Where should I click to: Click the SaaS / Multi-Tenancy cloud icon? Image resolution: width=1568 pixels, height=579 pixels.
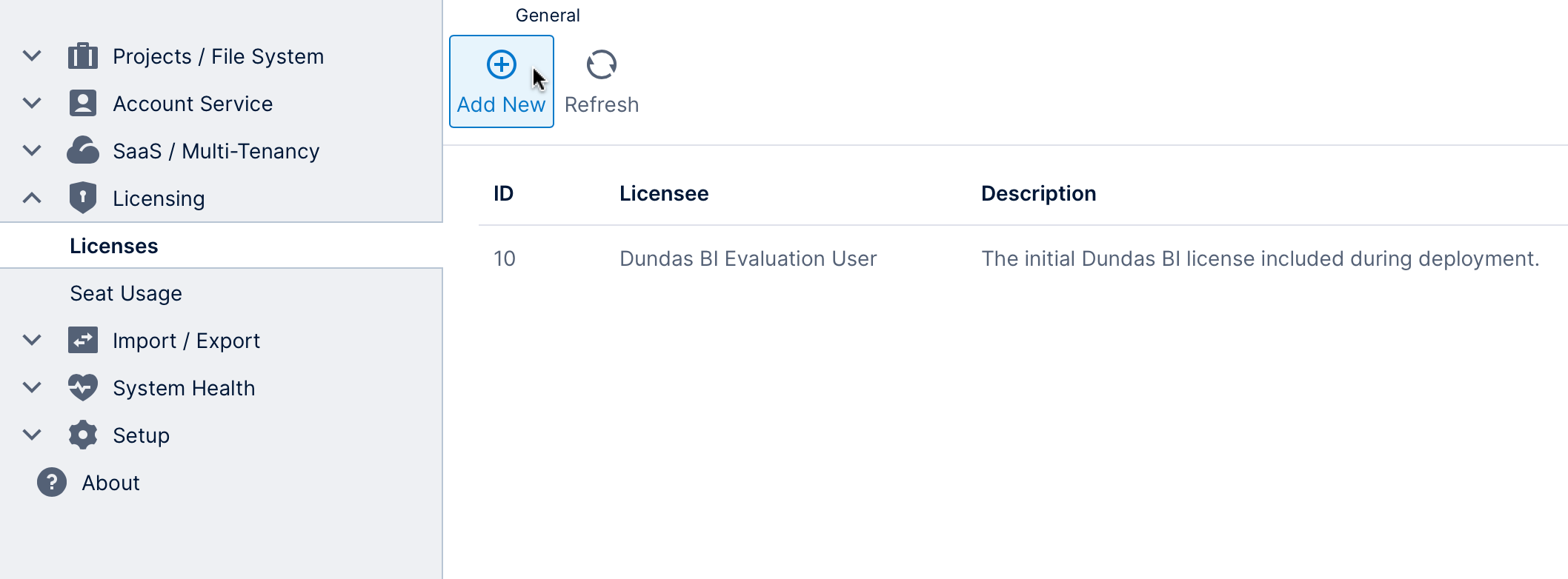(83, 150)
